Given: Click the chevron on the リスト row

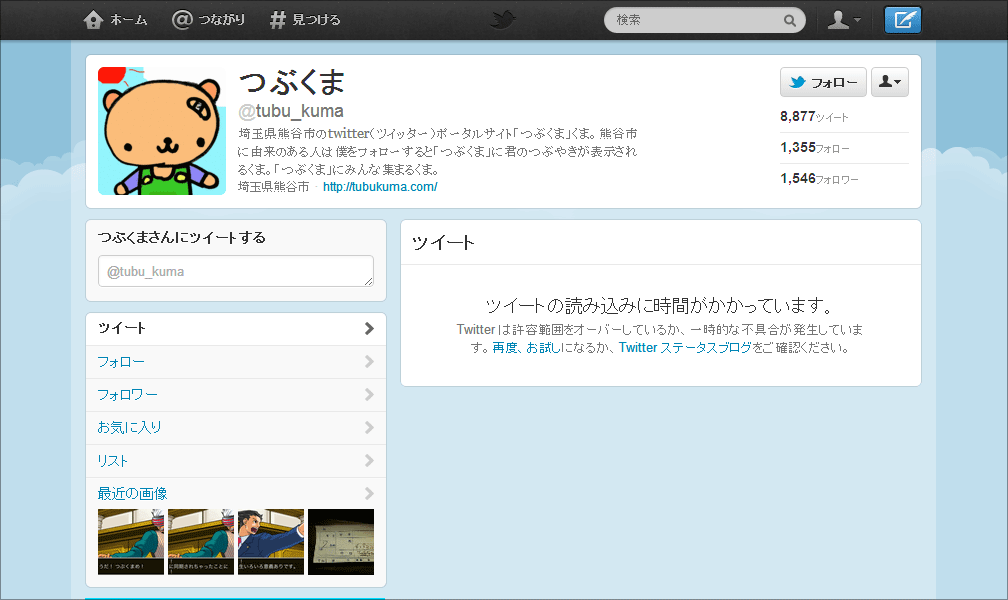Looking at the screenshot, I should (x=369, y=460).
